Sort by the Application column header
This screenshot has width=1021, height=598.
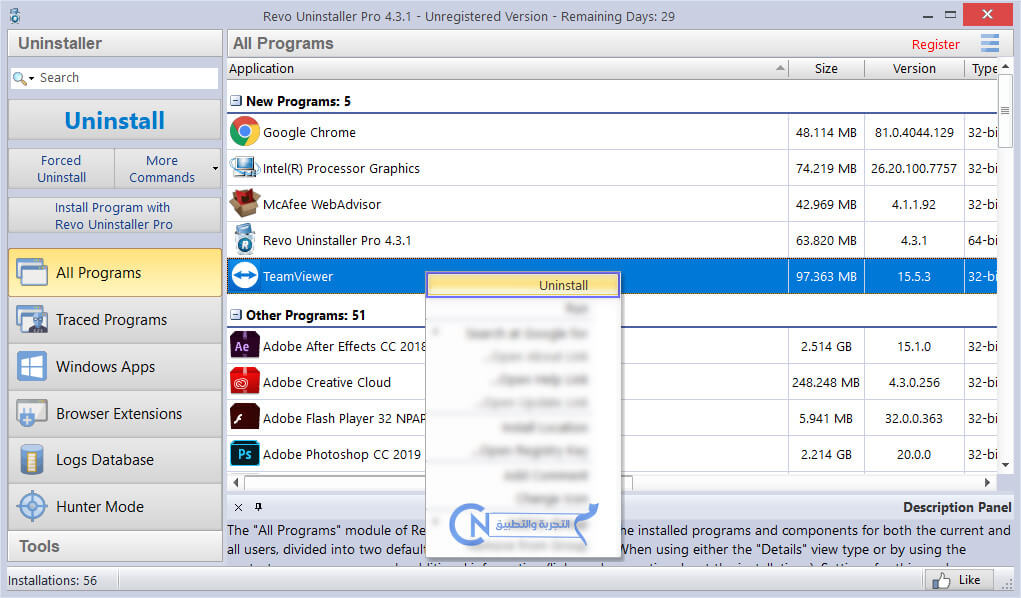tap(507, 68)
